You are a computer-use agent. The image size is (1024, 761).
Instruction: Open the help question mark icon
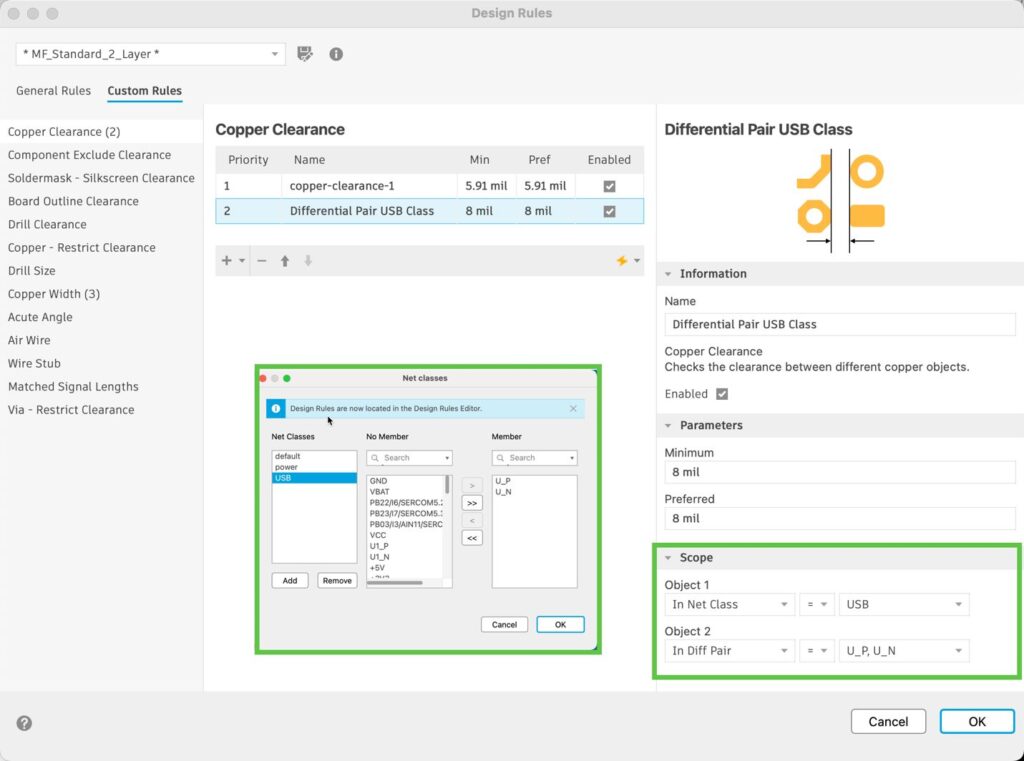24,723
